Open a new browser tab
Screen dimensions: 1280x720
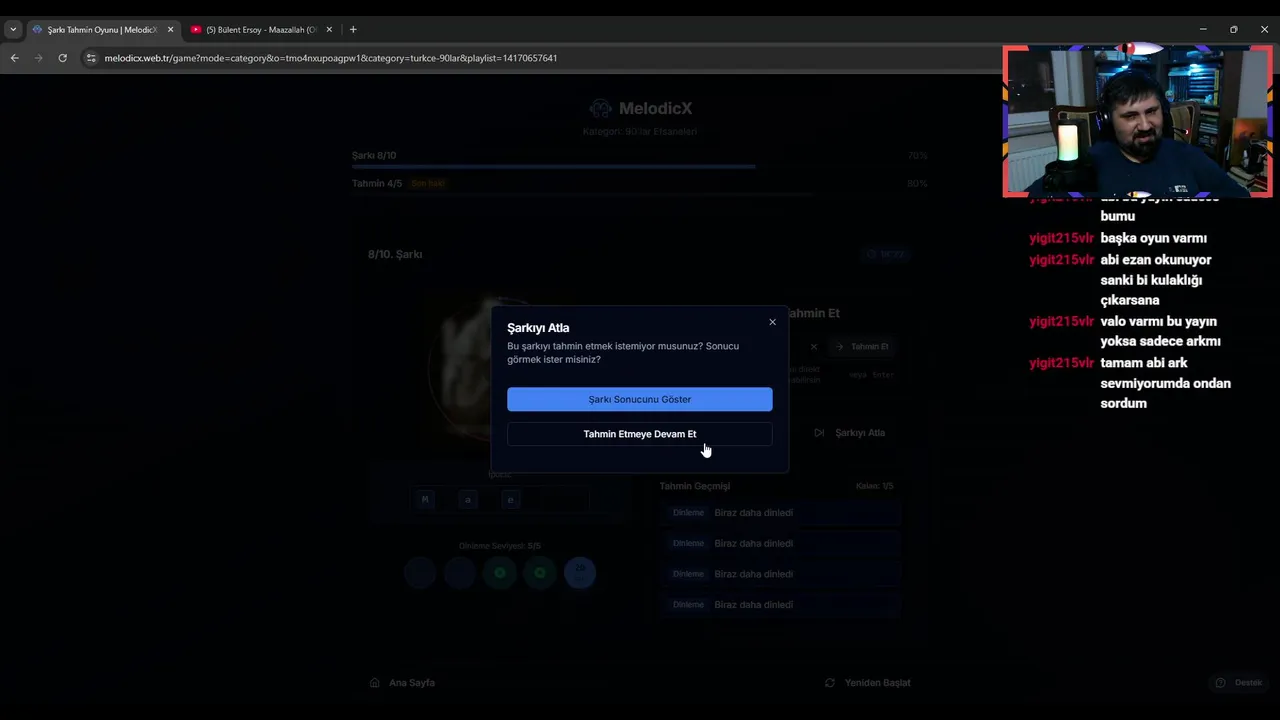pyautogui.click(x=353, y=30)
